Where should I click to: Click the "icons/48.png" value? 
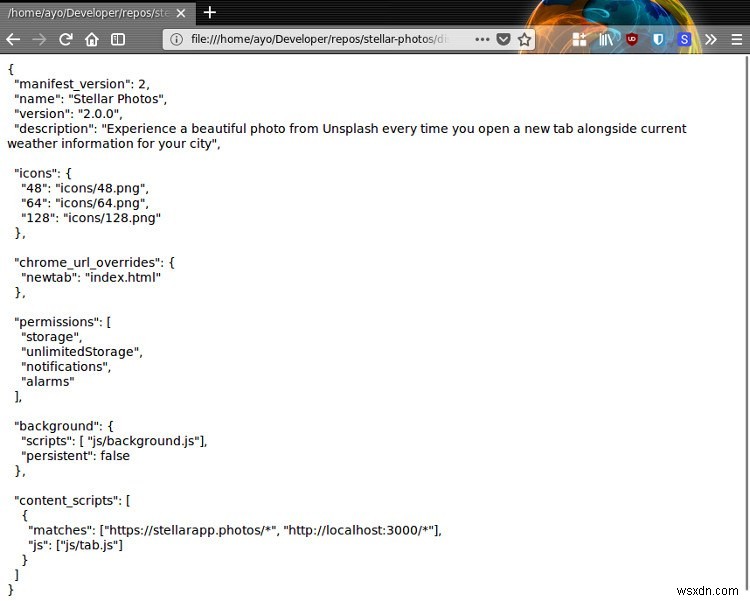102,188
